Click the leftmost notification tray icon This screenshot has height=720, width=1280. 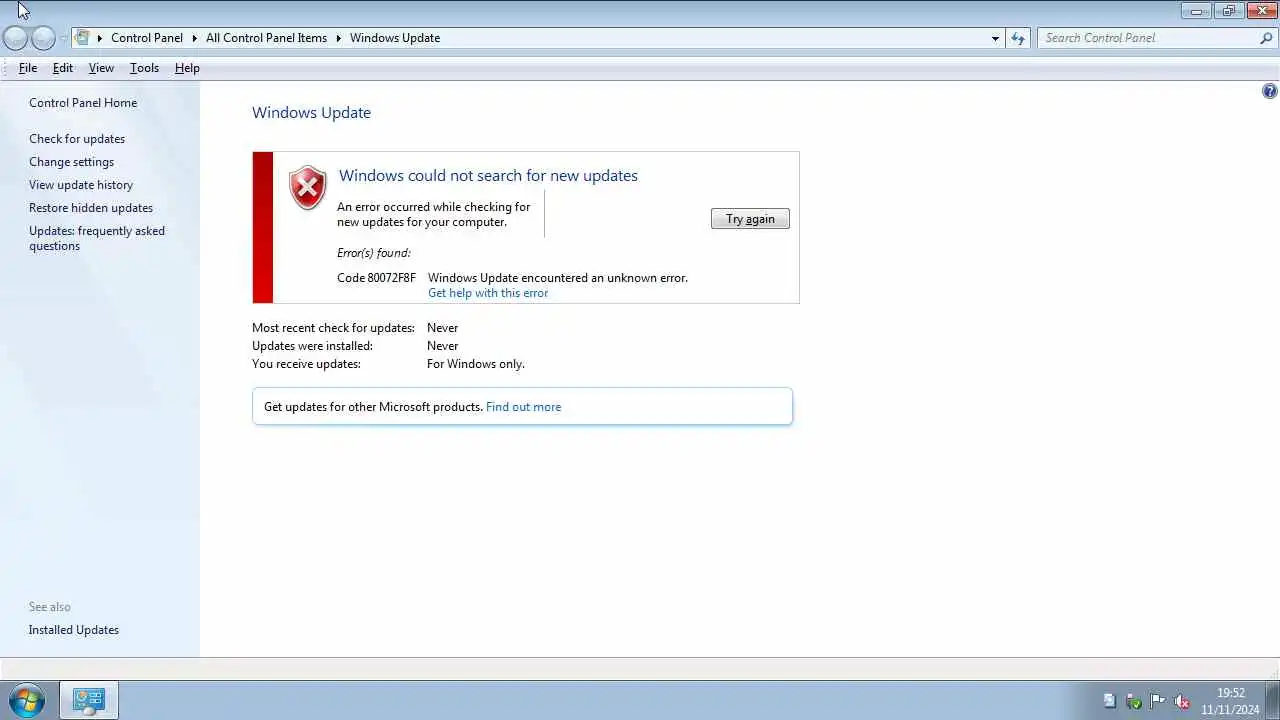tap(1109, 701)
